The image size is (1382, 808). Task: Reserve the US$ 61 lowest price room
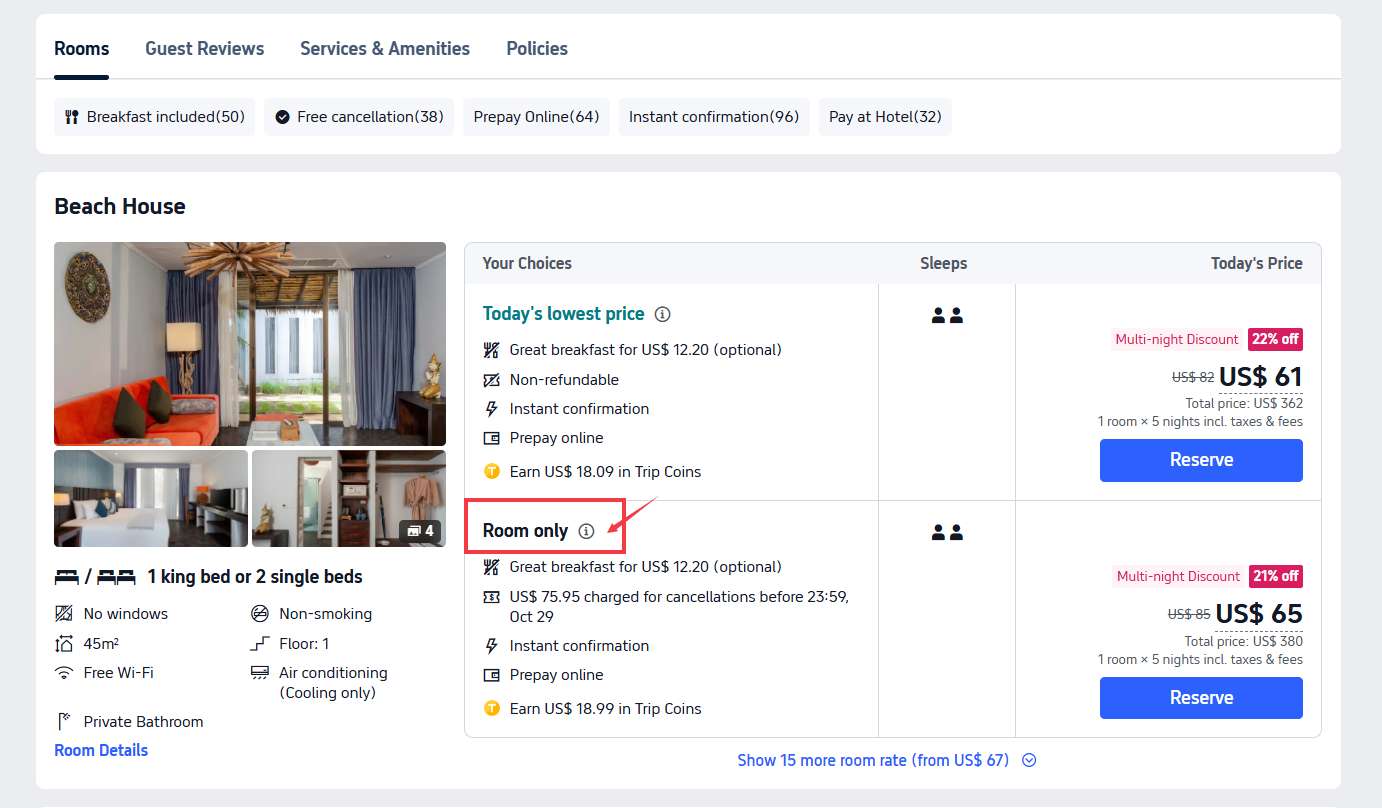(x=1200, y=460)
